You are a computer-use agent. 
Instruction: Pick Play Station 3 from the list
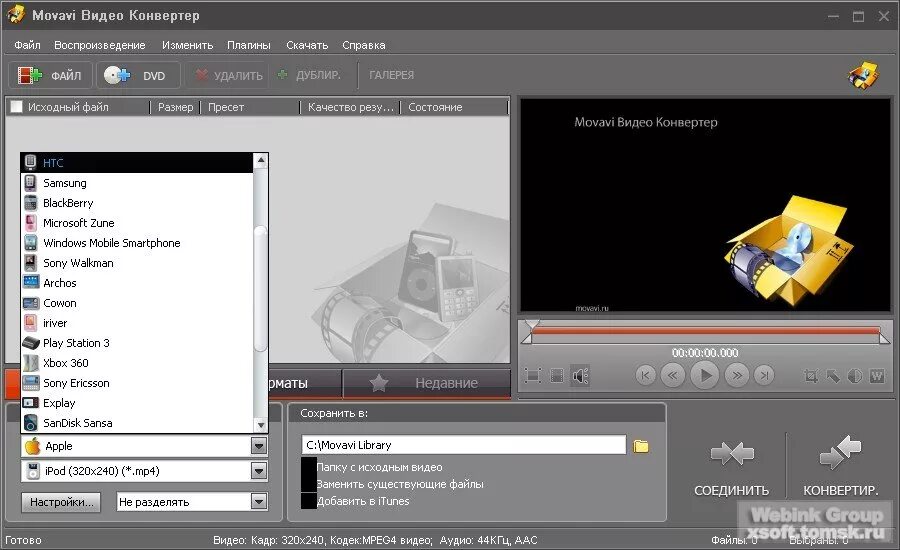coord(137,343)
